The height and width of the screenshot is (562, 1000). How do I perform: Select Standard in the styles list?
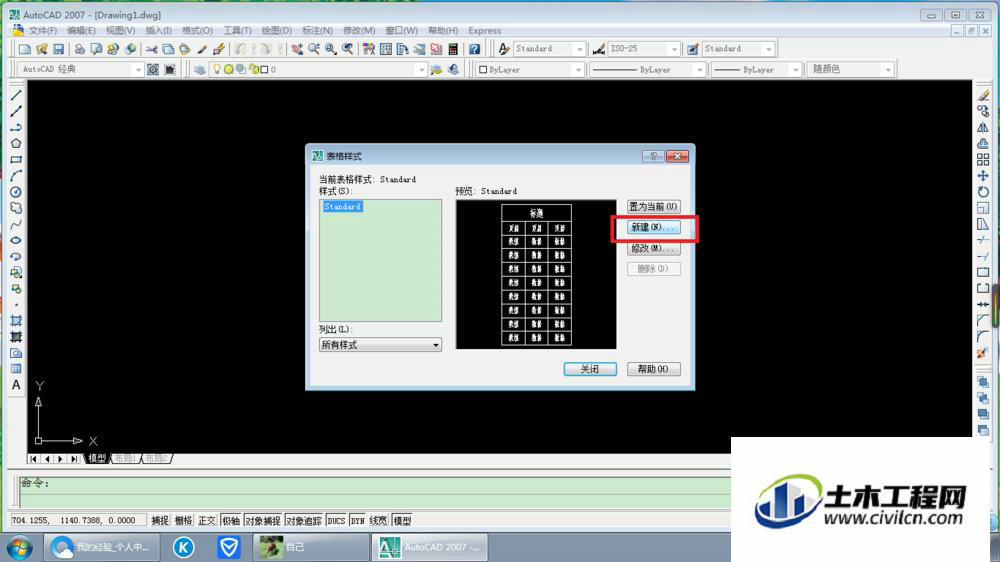click(342, 207)
